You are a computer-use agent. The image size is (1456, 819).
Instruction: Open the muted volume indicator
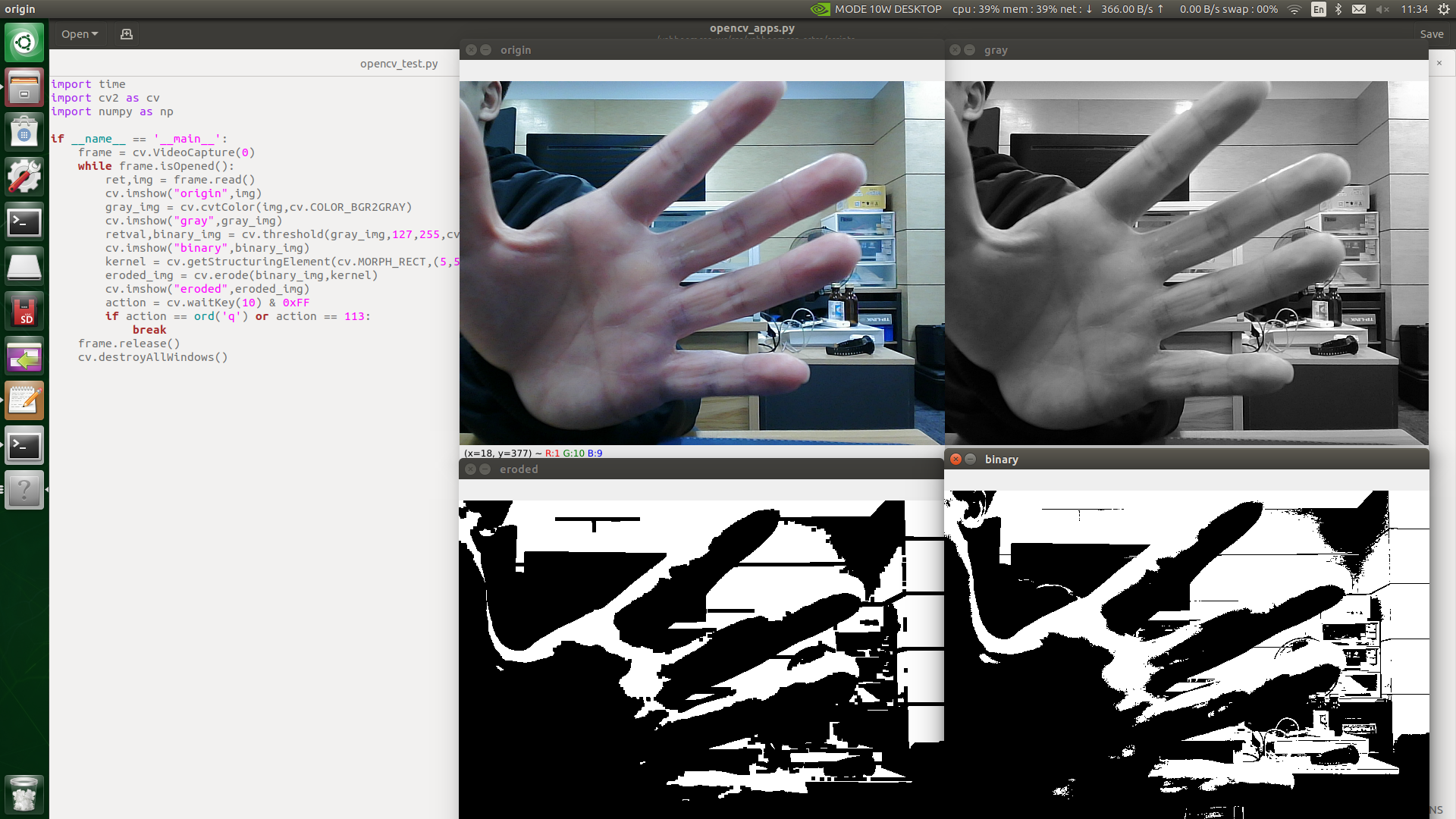tap(1382, 9)
